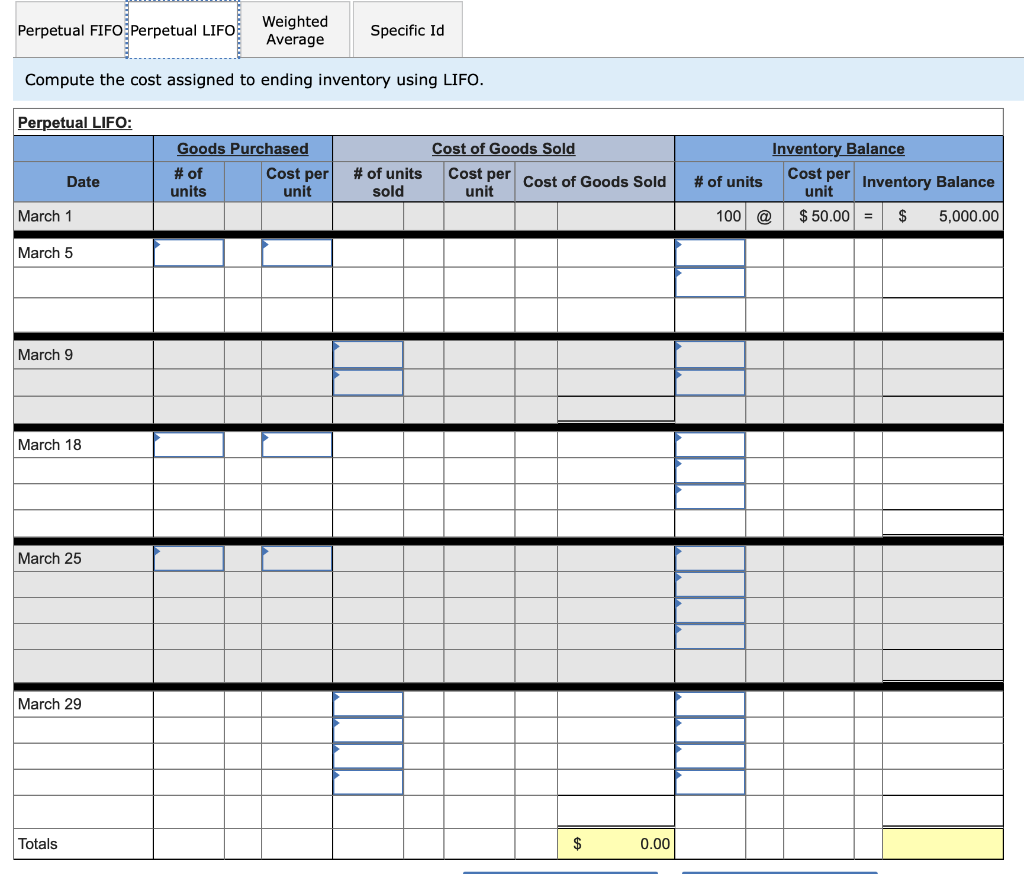The width and height of the screenshot is (1024, 874).
Task: Click March 5 purchase cost per unit field
Action: [297, 253]
